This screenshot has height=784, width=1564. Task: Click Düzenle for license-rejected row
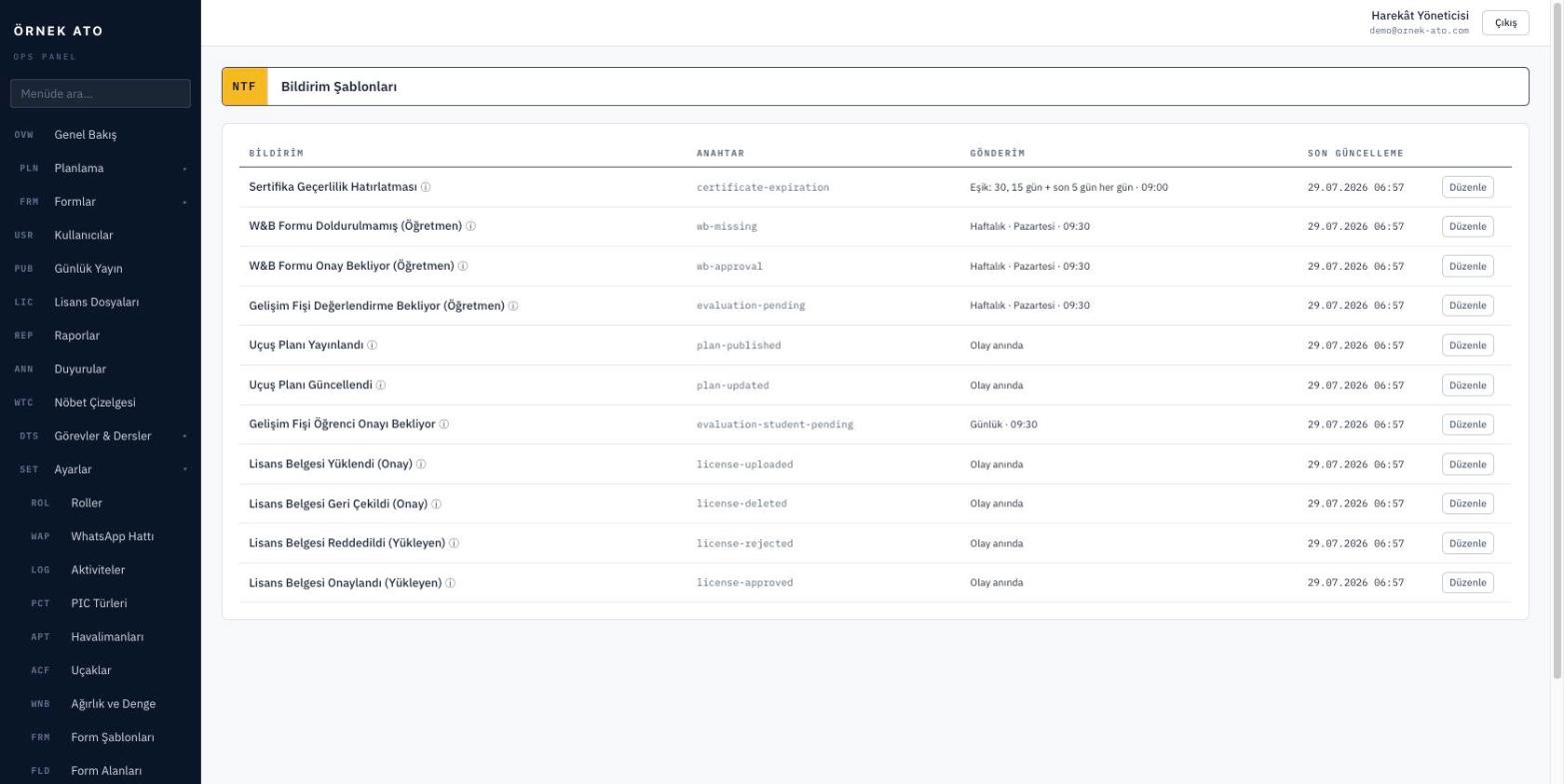tap(1467, 543)
